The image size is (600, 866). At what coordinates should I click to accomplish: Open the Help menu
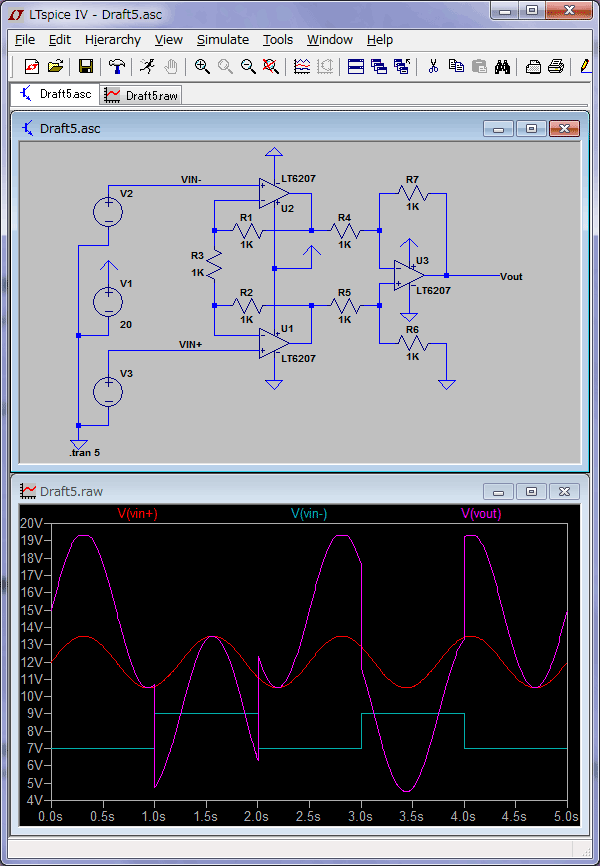click(380, 40)
